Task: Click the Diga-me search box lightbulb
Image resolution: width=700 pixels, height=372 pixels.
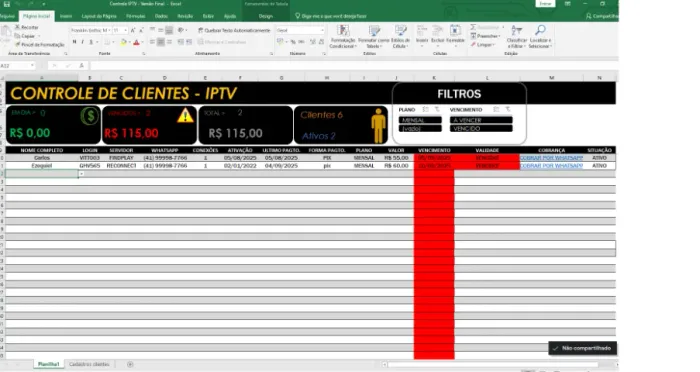Action: click(298, 16)
